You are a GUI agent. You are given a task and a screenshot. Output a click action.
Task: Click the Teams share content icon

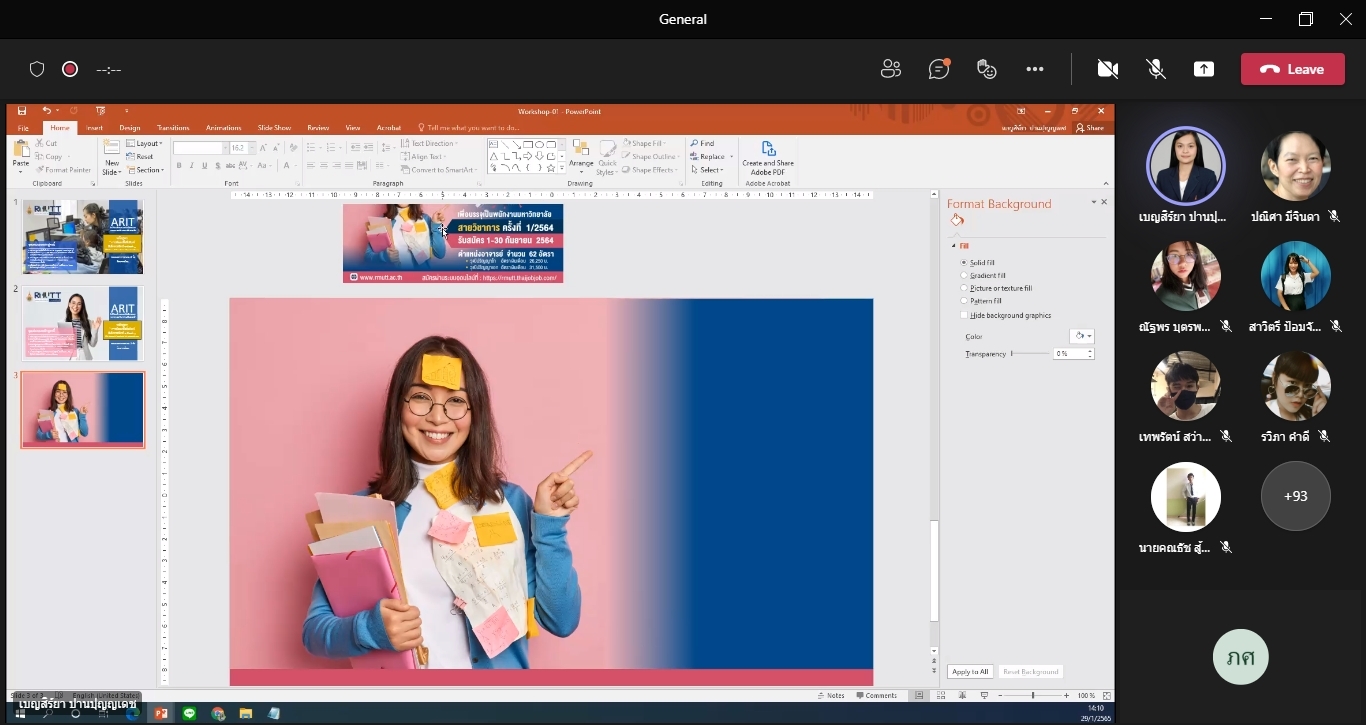[1204, 69]
